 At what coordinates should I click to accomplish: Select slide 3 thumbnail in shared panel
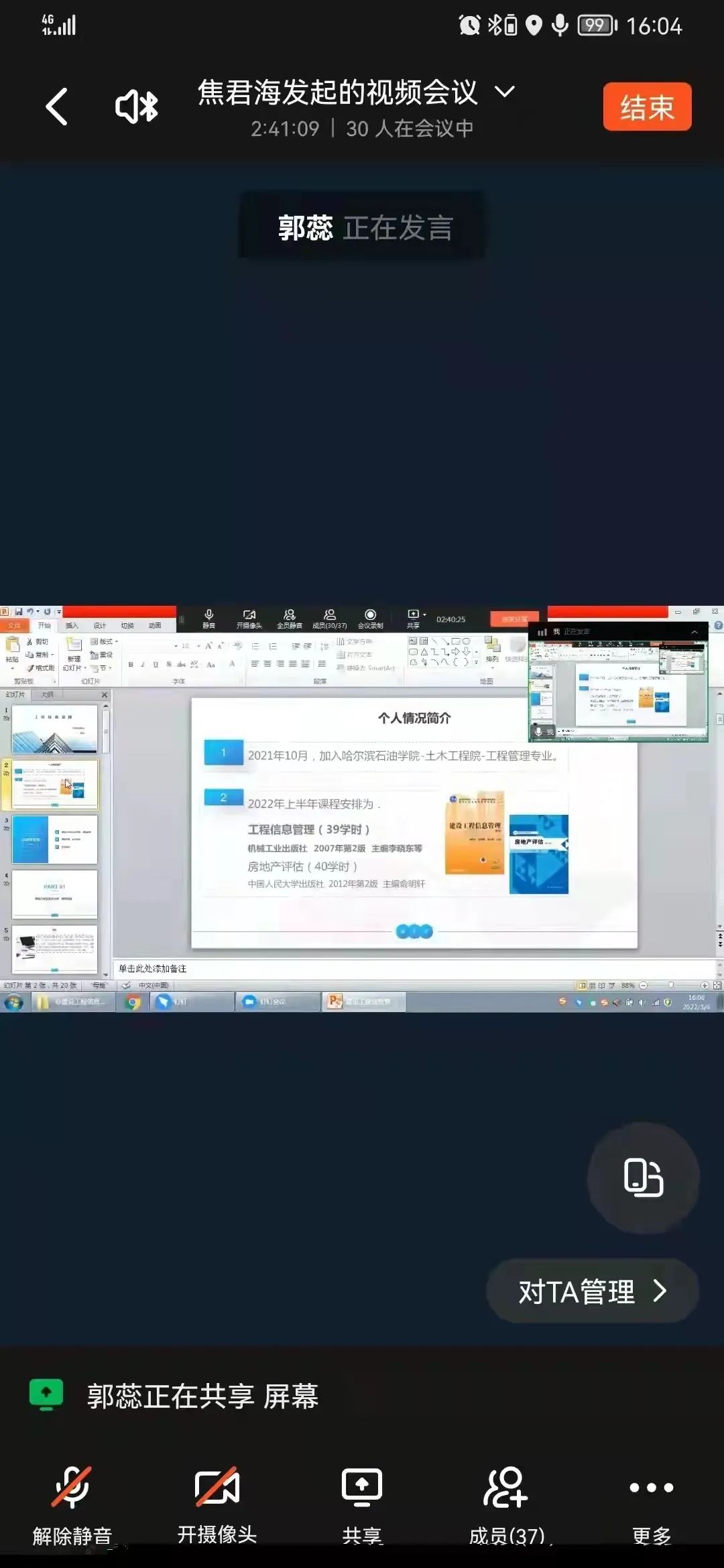(x=55, y=839)
